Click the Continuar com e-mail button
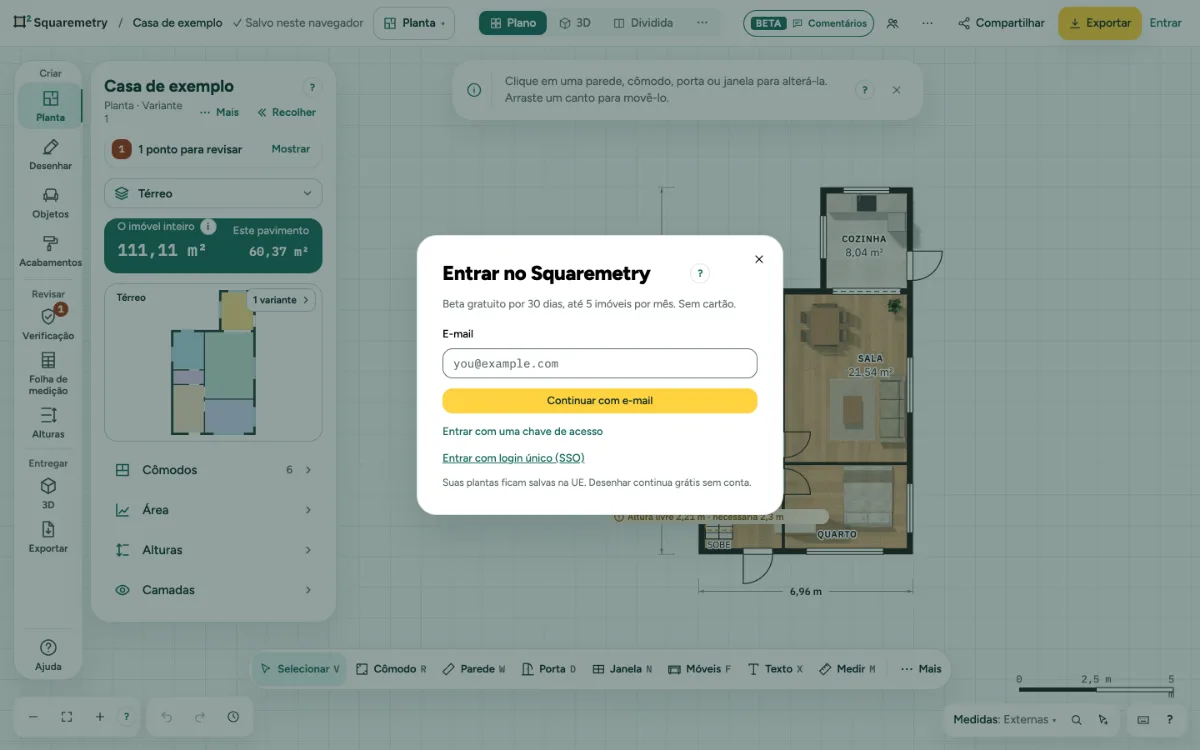This screenshot has height=750, width=1200. coord(600,400)
